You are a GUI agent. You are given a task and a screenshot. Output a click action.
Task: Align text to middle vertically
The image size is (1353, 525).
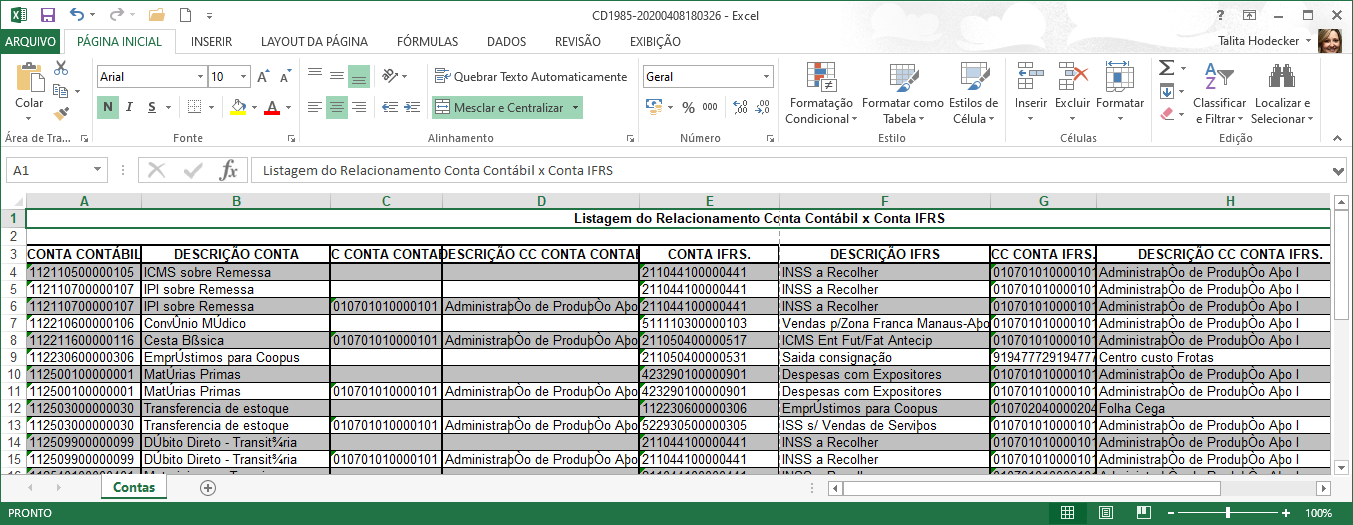(x=337, y=76)
